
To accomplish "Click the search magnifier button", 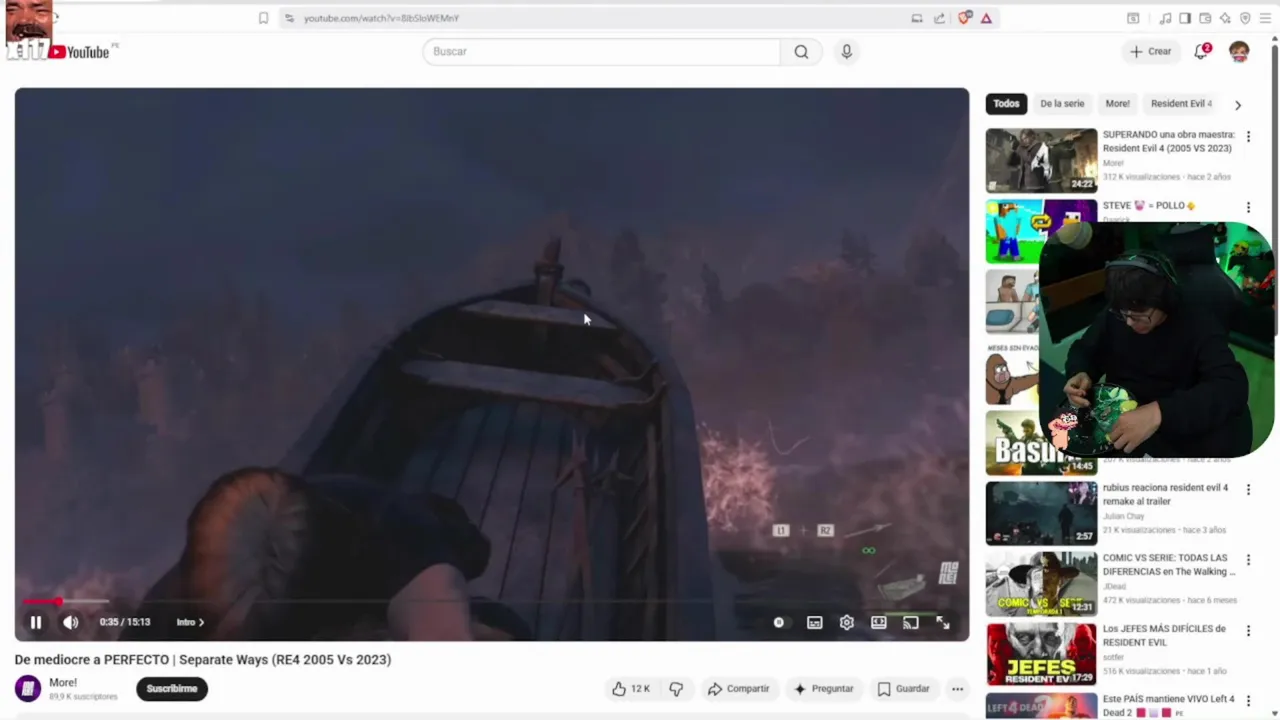I will click(x=801, y=51).
